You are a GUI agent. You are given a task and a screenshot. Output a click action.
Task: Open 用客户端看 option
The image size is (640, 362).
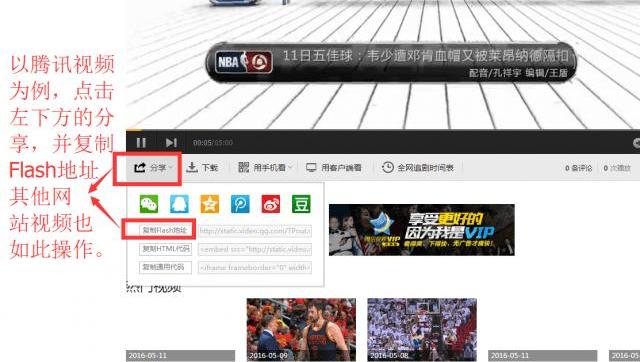[x=334, y=167]
